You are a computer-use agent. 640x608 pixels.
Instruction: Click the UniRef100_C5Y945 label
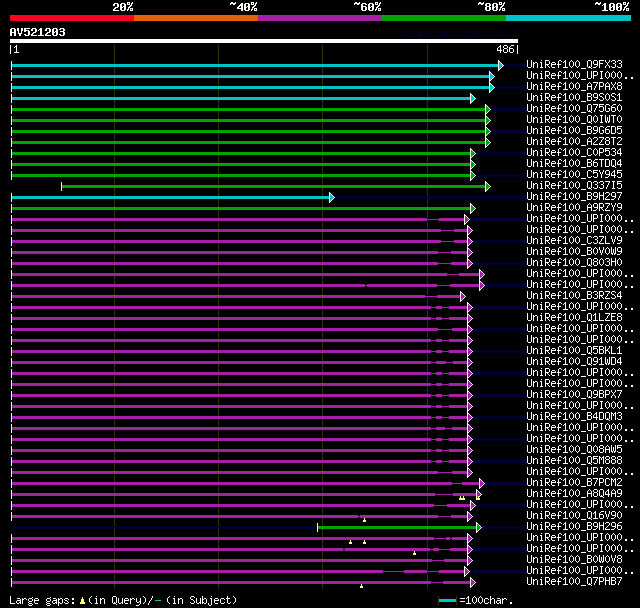point(574,175)
